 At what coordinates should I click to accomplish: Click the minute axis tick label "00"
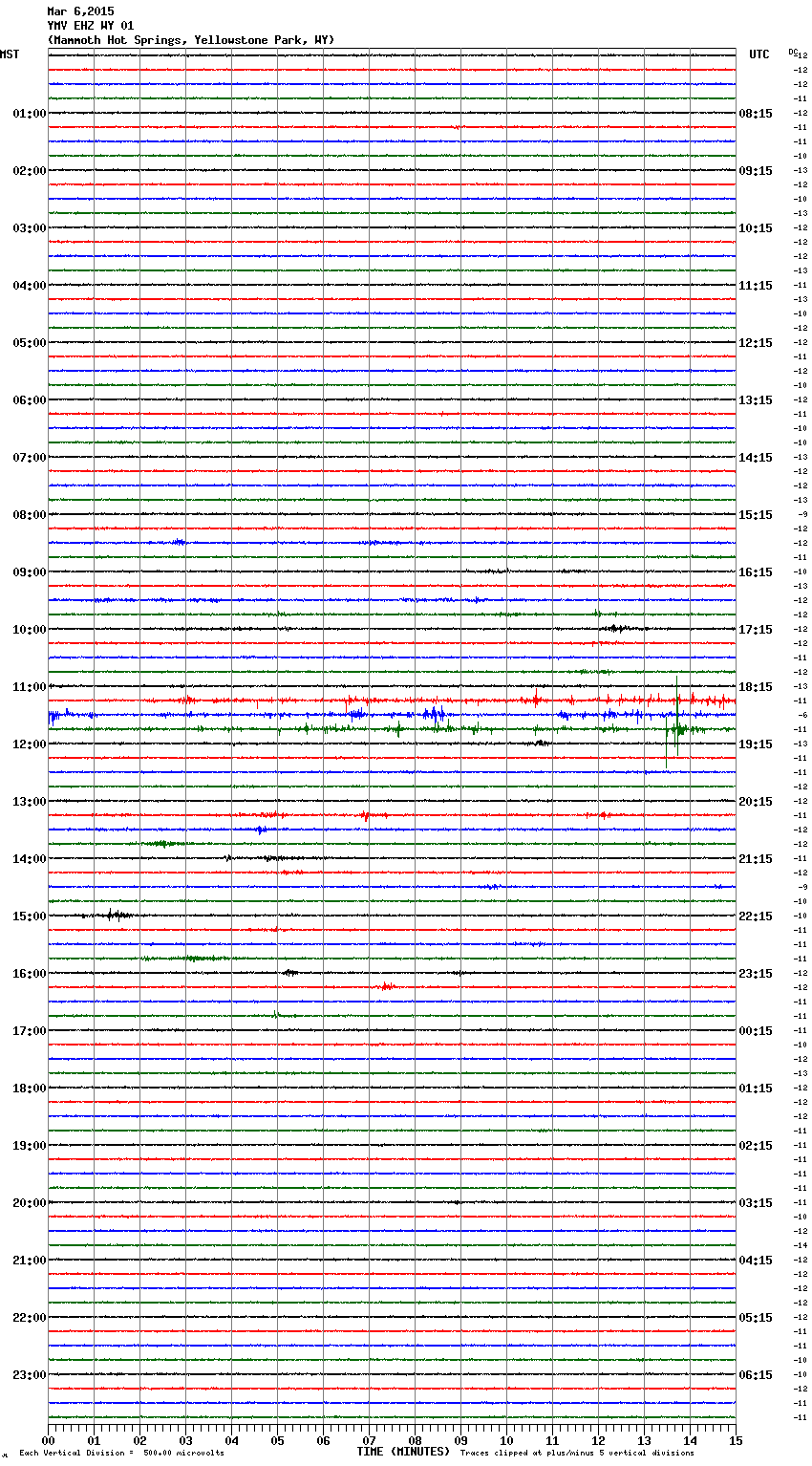pos(48,1441)
